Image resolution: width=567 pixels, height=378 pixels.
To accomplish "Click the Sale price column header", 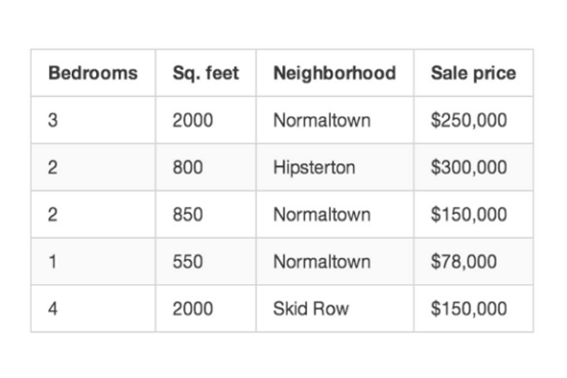I will click(473, 73).
